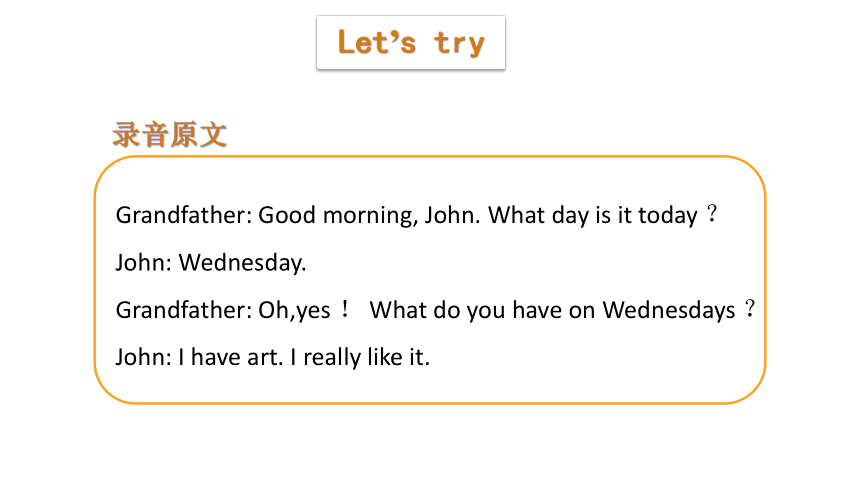Click the "Let's try" title box

(411, 42)
